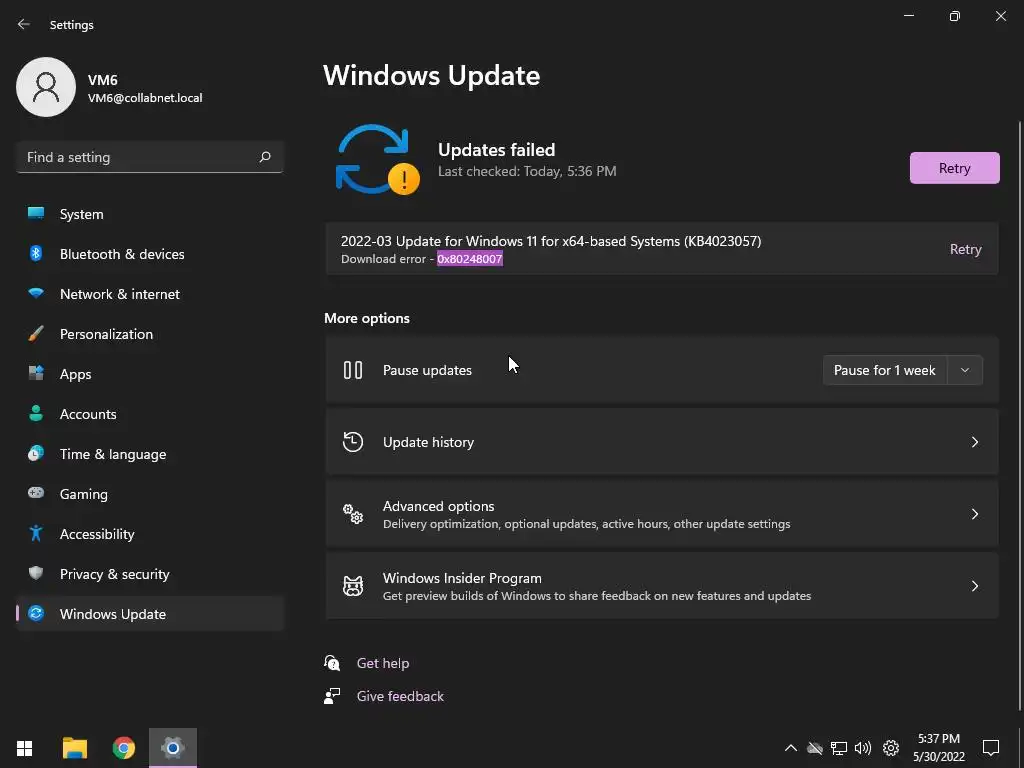Select Bluetooth & devices category
Screen dimensions: 1024x768
pos(150,253)
